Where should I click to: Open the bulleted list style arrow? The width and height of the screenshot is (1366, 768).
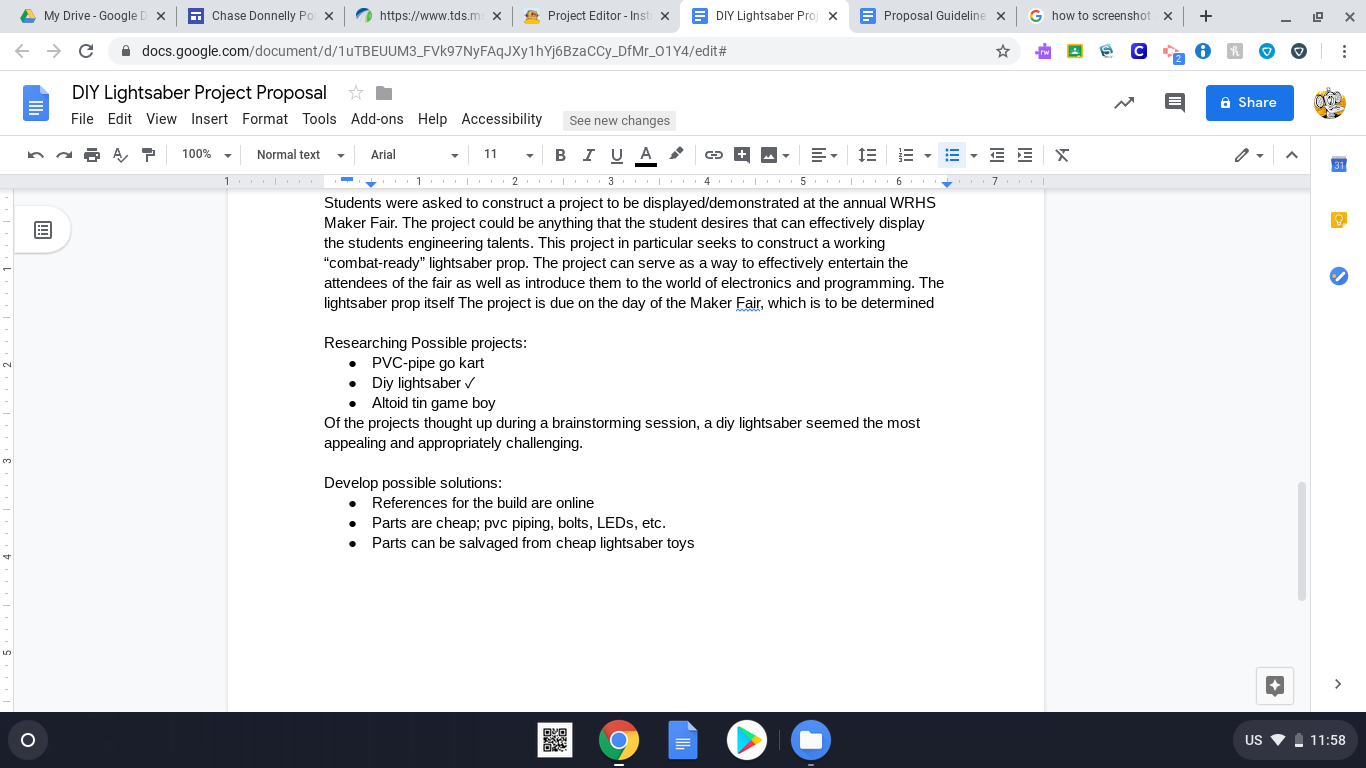tap(973, 155)
